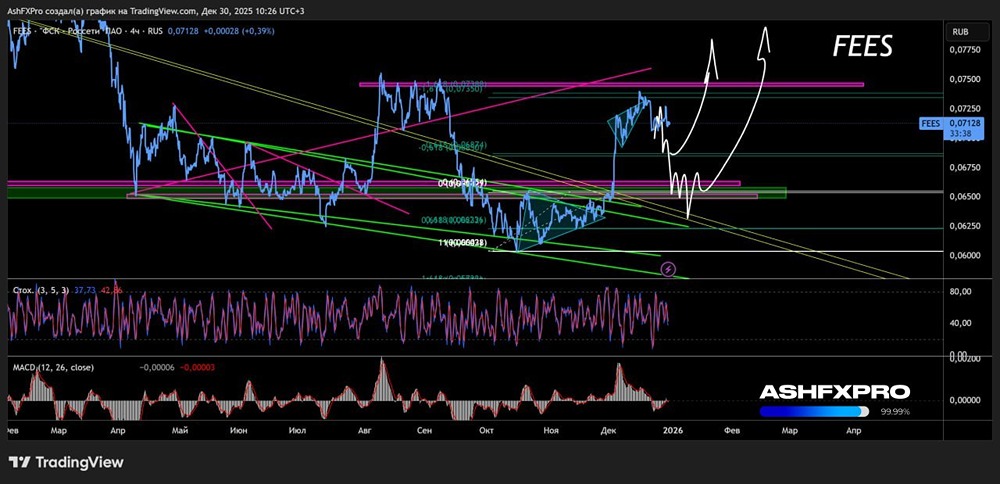Click the +0,00028 (+0,39%) change value

point(239,31)
